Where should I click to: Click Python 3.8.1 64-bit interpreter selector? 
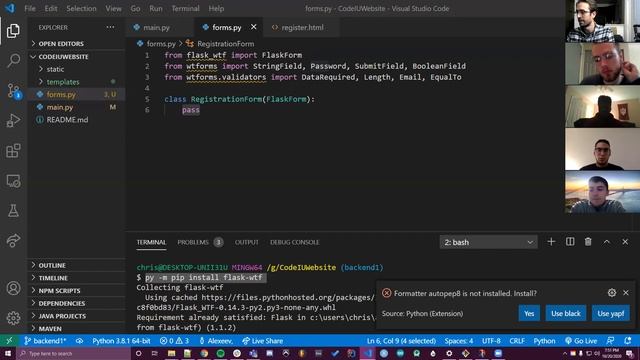click(x=121, y=341)
